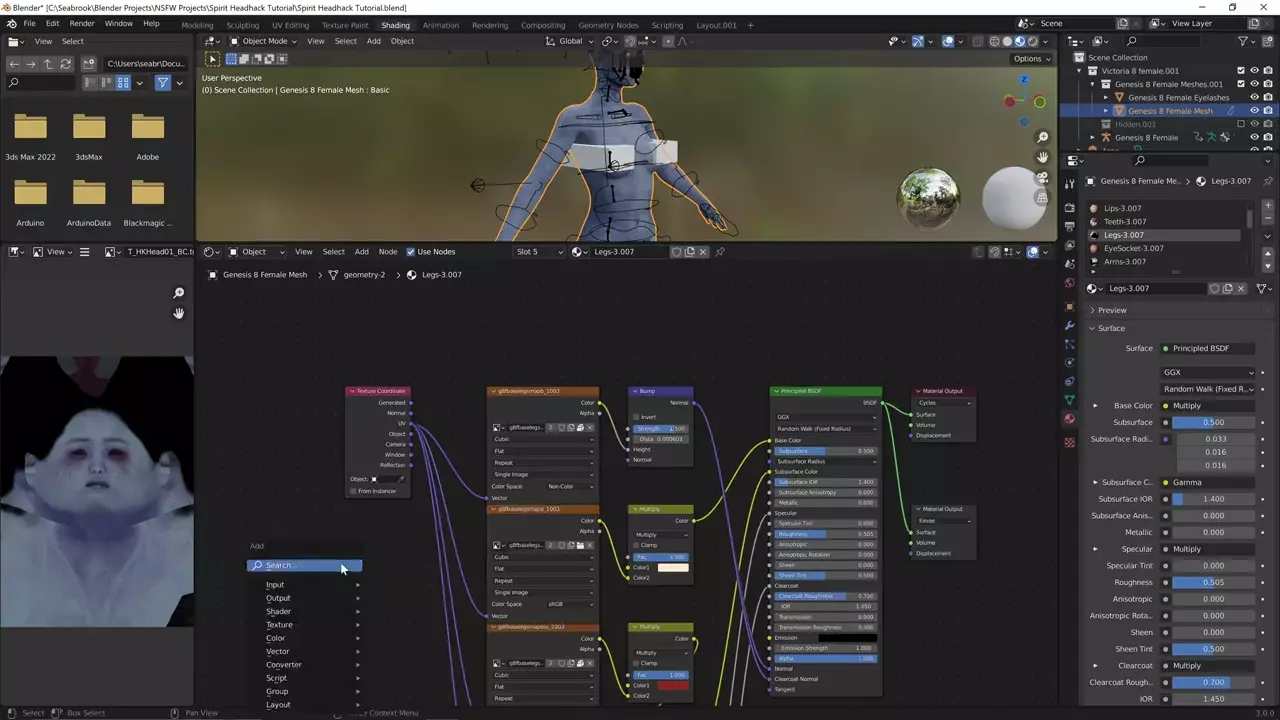Toggle the Use Nodes checkbox
This screenshot has width=1280, height=720.
pos(410,252)
